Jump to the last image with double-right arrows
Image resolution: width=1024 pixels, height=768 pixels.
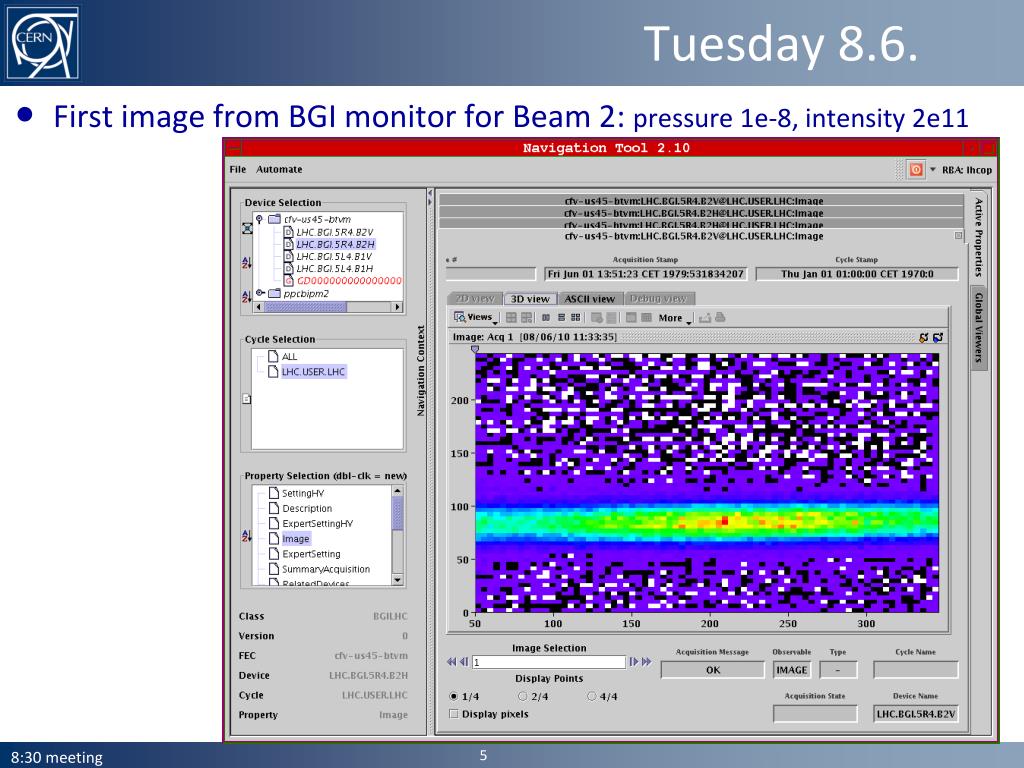point(647,662)
